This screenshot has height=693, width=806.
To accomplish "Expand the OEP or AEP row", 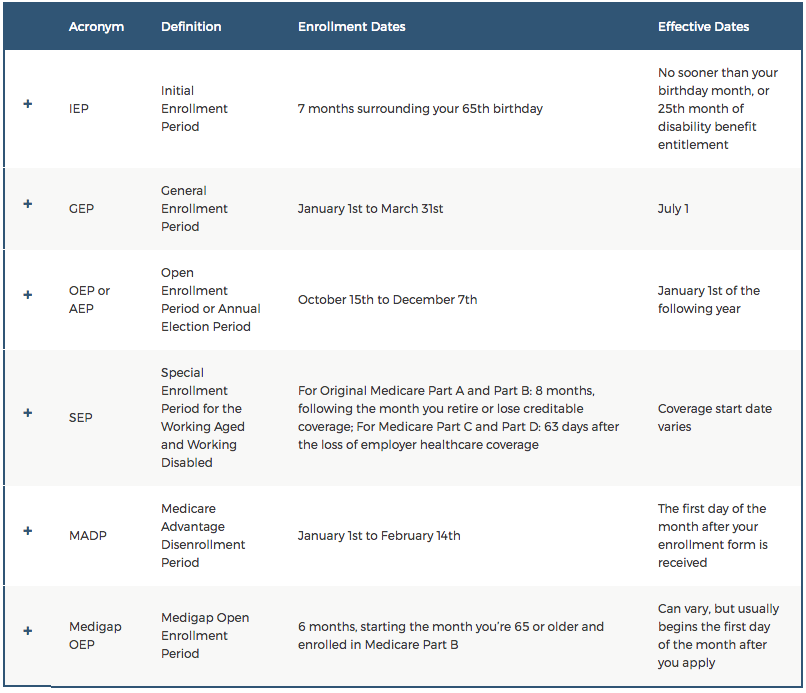I will pyautogui.click(x=28, y=295).
